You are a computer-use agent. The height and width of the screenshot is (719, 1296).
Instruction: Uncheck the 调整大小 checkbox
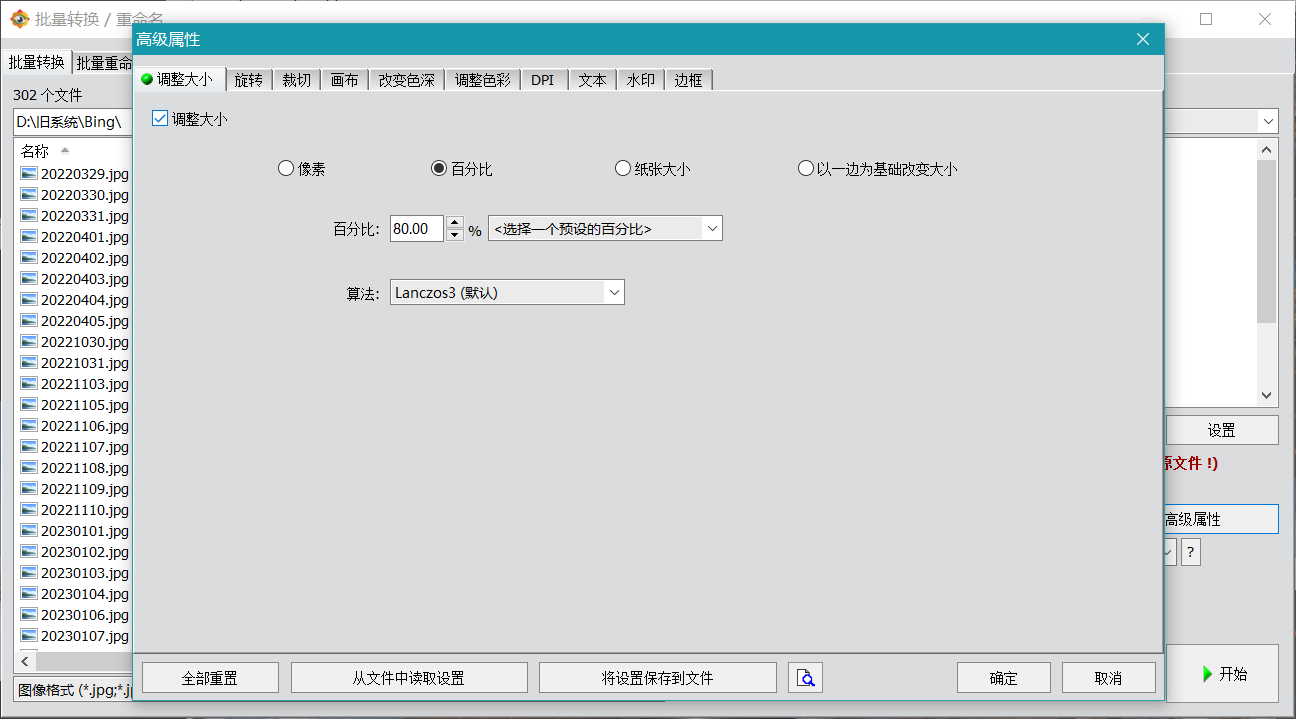(160, 118)
